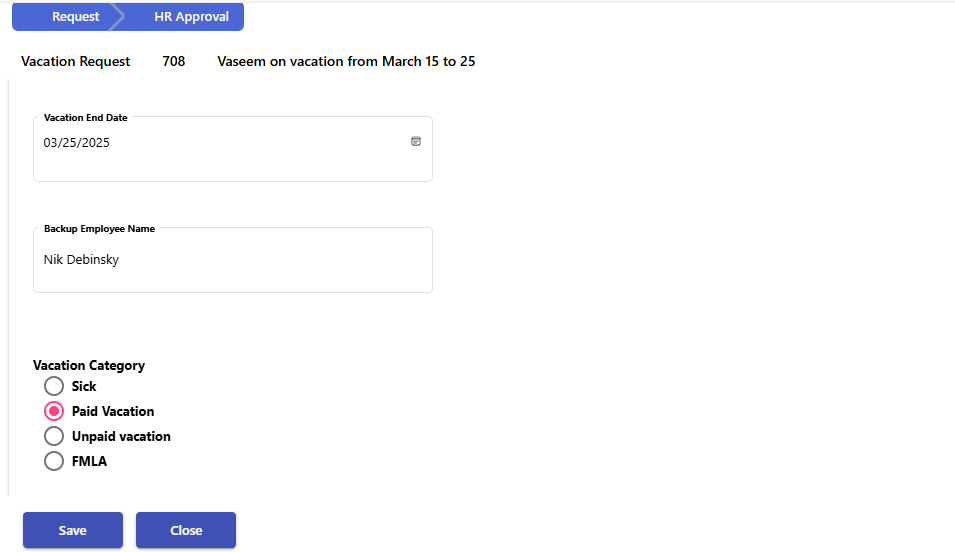The width and height of the screenshot is (955, 552).
Task: Click the Close button
Action: (x=186, y=530)
